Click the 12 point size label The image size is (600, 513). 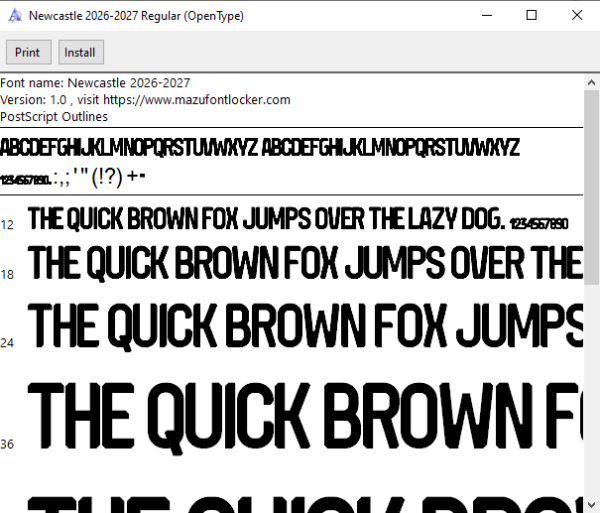pyautogui.click(x=7, y=225)
